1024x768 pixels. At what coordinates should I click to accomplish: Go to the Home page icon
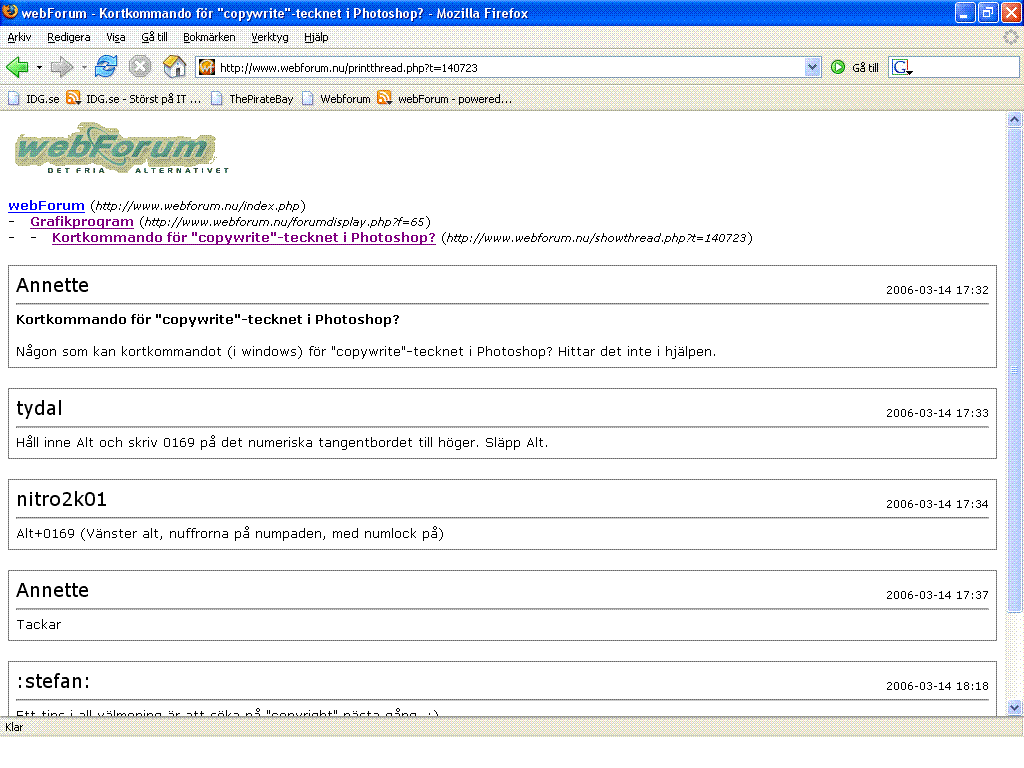(174, 67)
